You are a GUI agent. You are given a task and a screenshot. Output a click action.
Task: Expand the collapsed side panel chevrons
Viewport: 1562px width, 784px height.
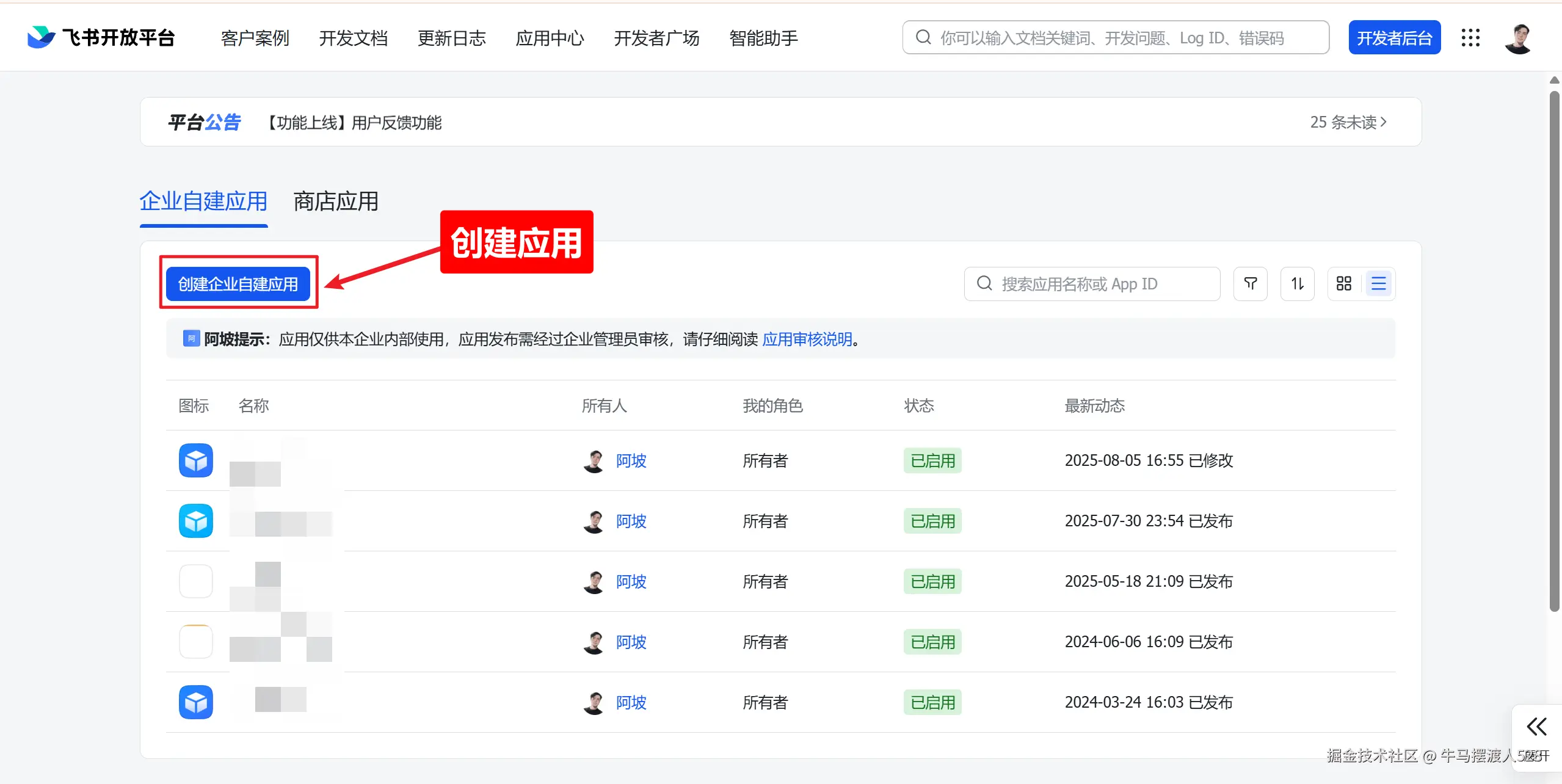click(x=1536, y=727)
